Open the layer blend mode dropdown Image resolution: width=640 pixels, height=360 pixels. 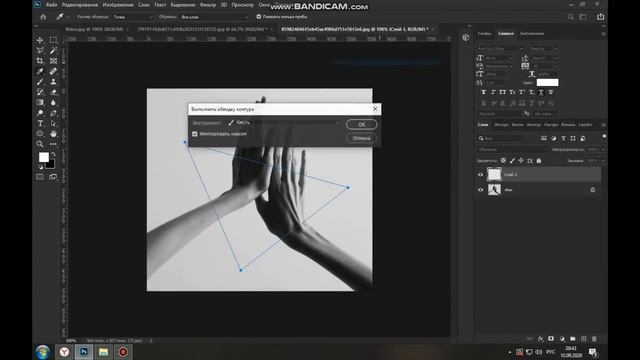click(x=512, y=150)
